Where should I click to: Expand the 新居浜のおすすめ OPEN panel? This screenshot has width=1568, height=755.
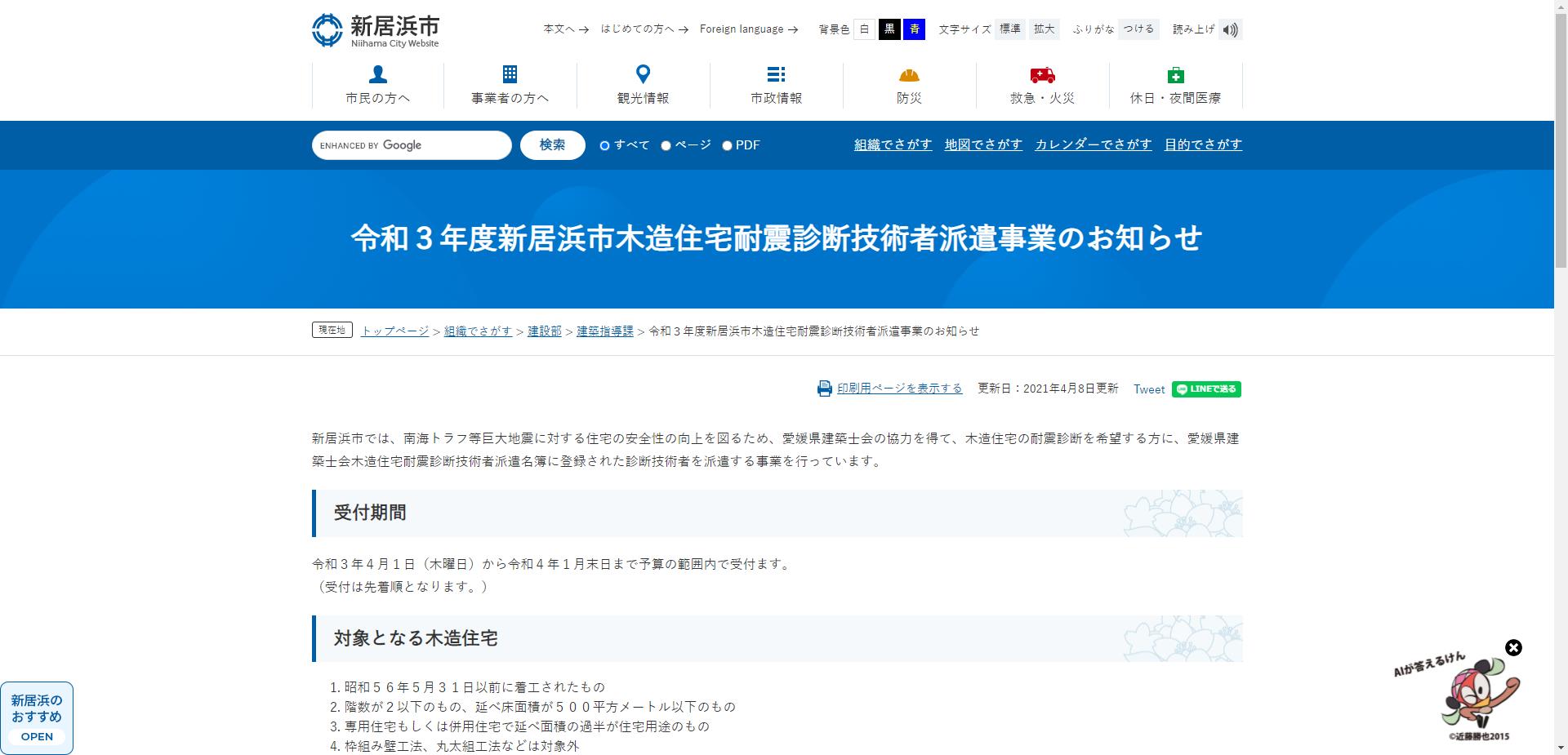[x=36, y=718]
